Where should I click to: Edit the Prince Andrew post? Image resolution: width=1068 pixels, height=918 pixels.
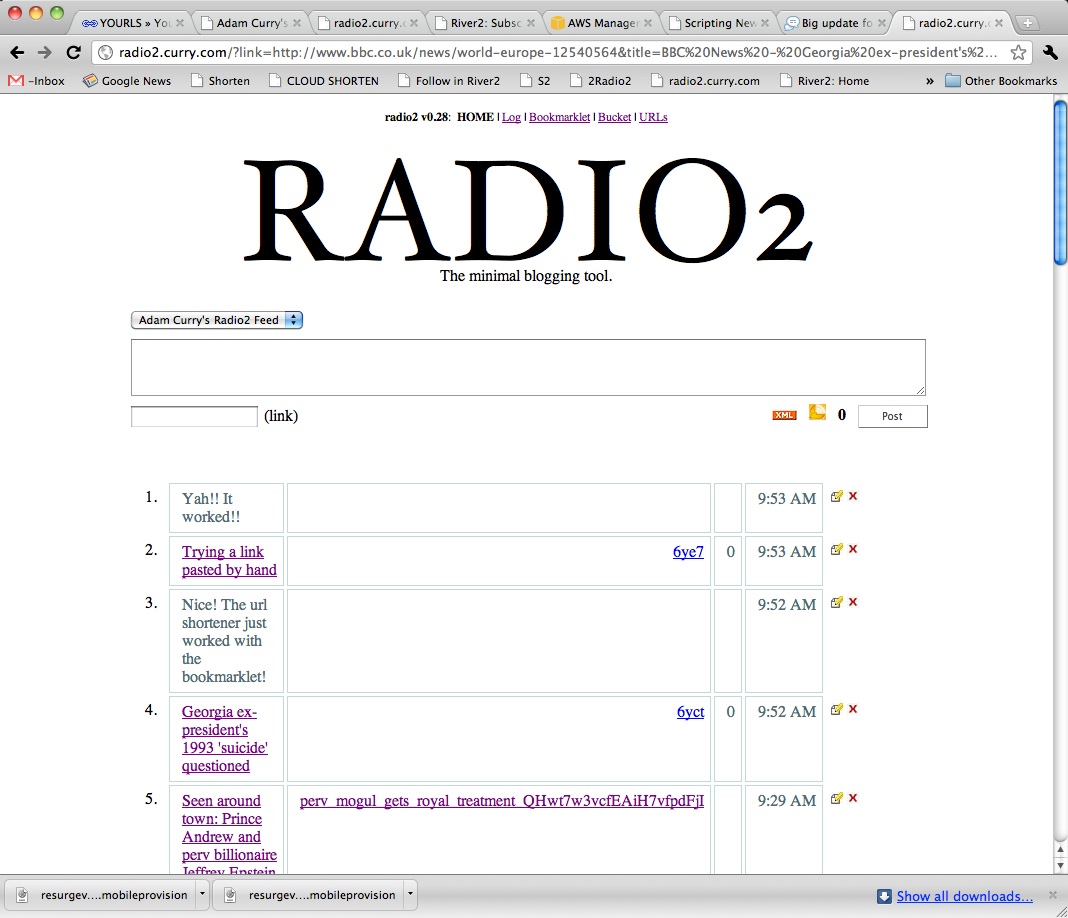click(836, 799)
